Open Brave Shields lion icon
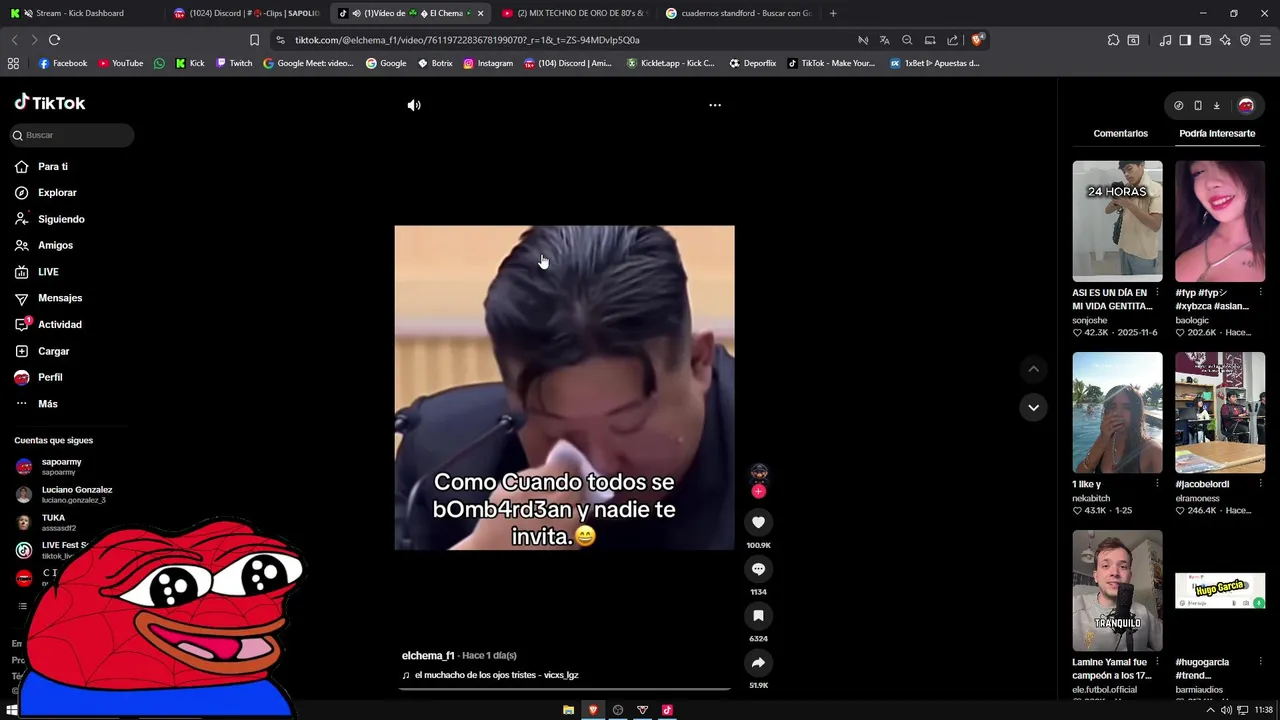 coord(978,40)
